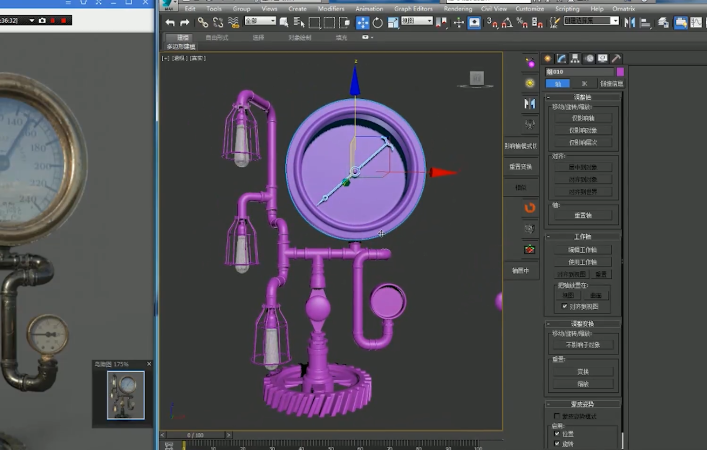Select the Move transform tool

click(x=362, y=22)
